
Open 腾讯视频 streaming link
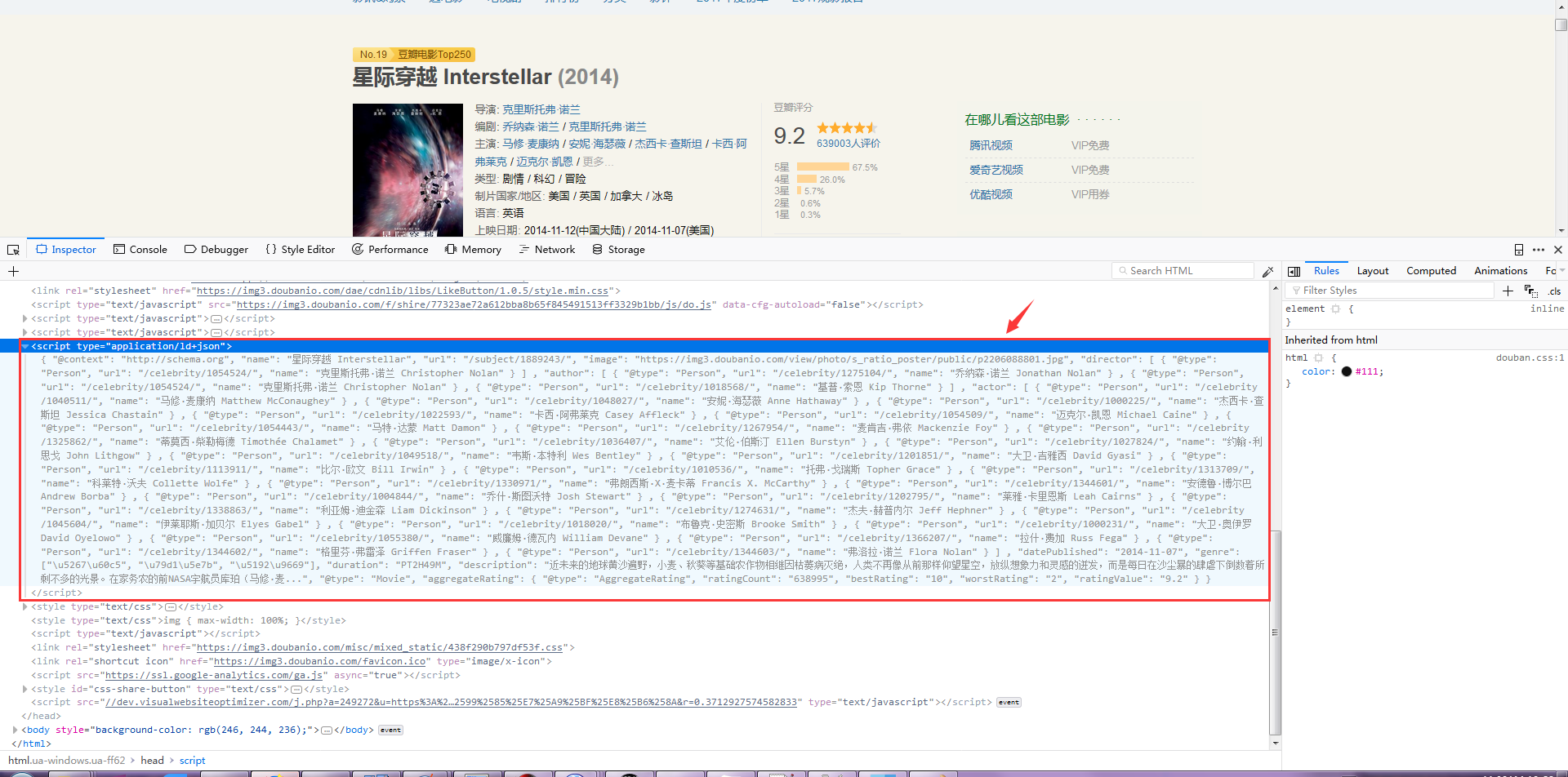tap(991, 145)
